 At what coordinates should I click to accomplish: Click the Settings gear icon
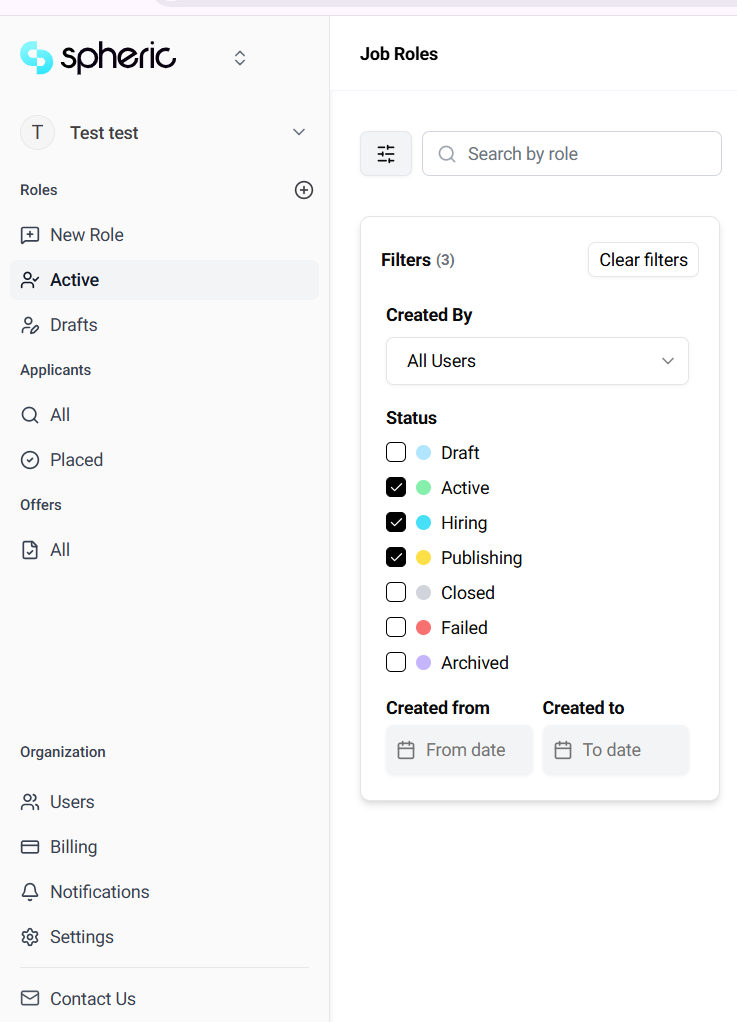[31, 937]
